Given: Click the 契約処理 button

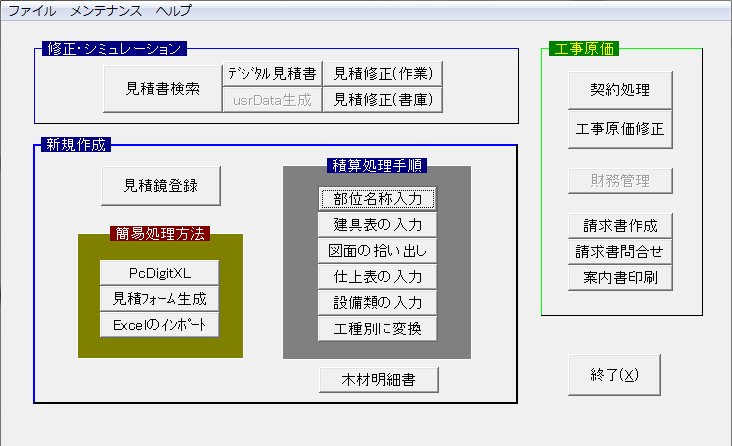Looking at the screenshot, I should tap(620, 90).
